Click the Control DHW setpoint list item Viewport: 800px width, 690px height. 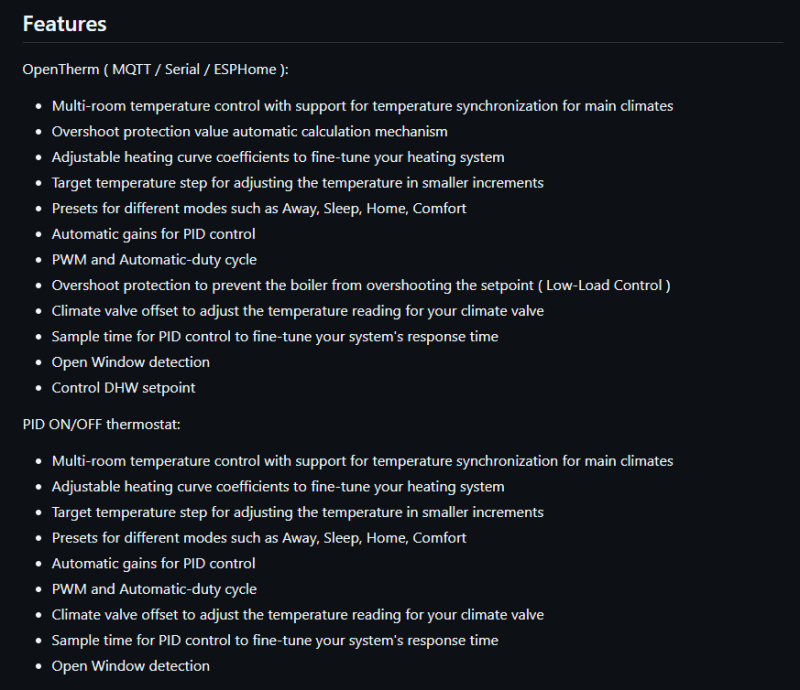(123, 388)
